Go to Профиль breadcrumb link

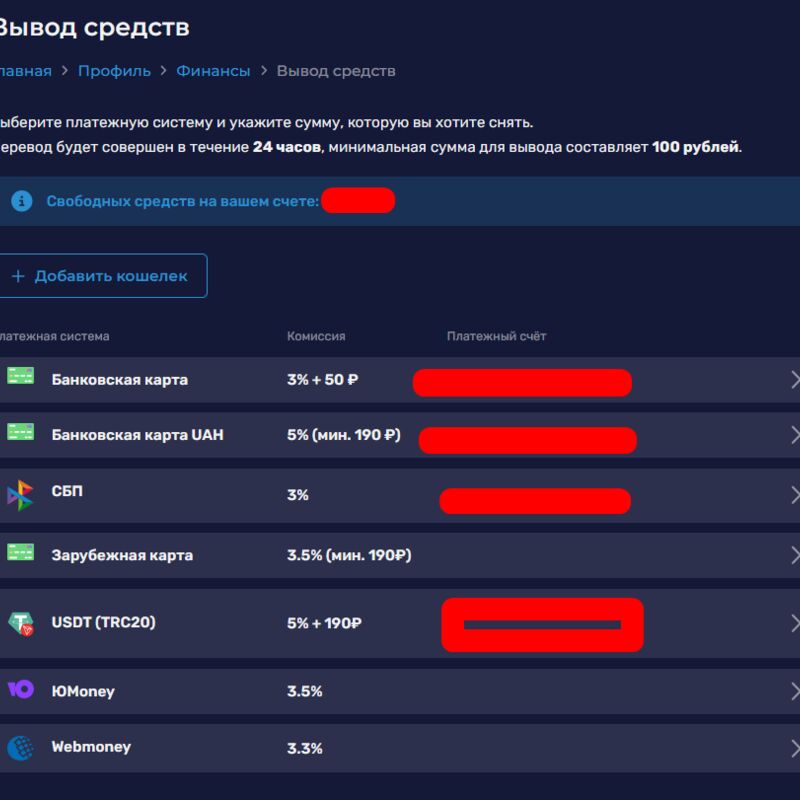coord(114,71)
